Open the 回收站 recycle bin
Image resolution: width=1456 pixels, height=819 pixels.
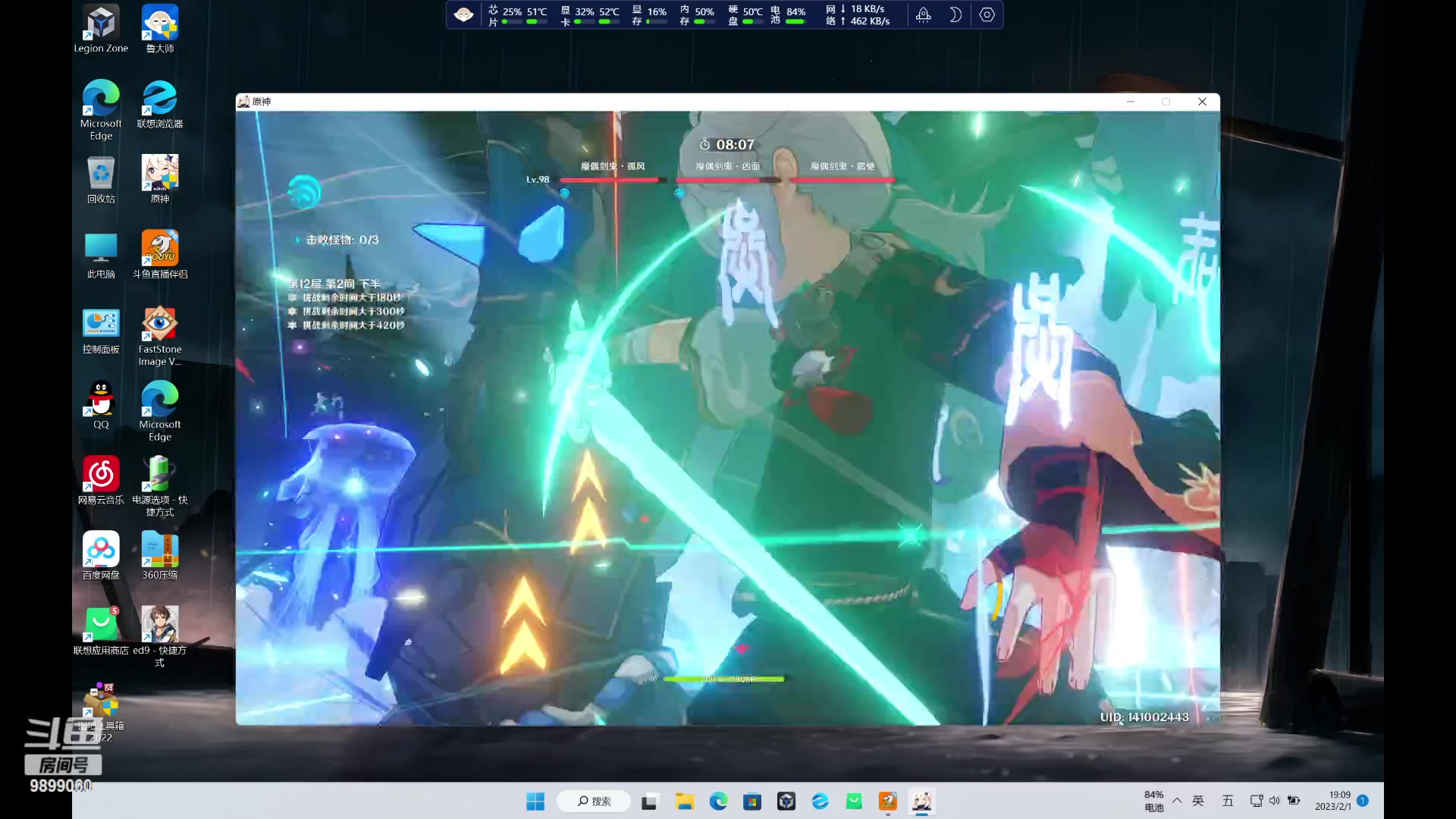click(x=101, y=179)
